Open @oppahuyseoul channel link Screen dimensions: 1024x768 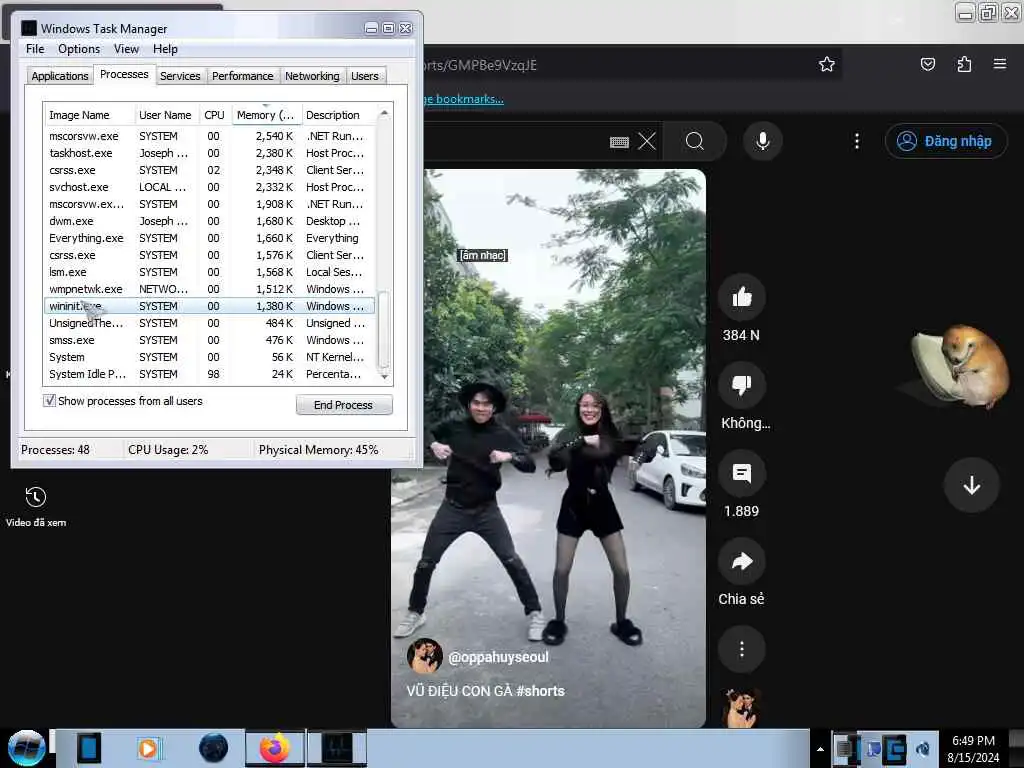pos(498,657)
